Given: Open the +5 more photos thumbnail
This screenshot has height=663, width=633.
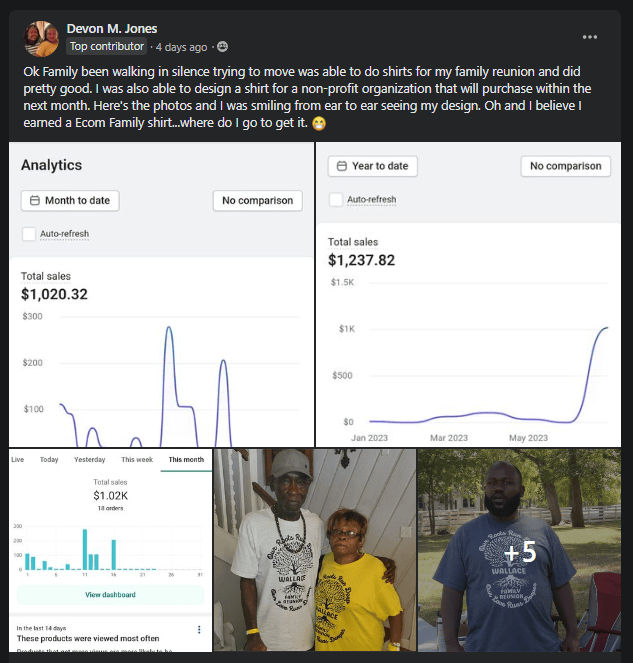Looking at the screenshot, I should click(519, 552).
